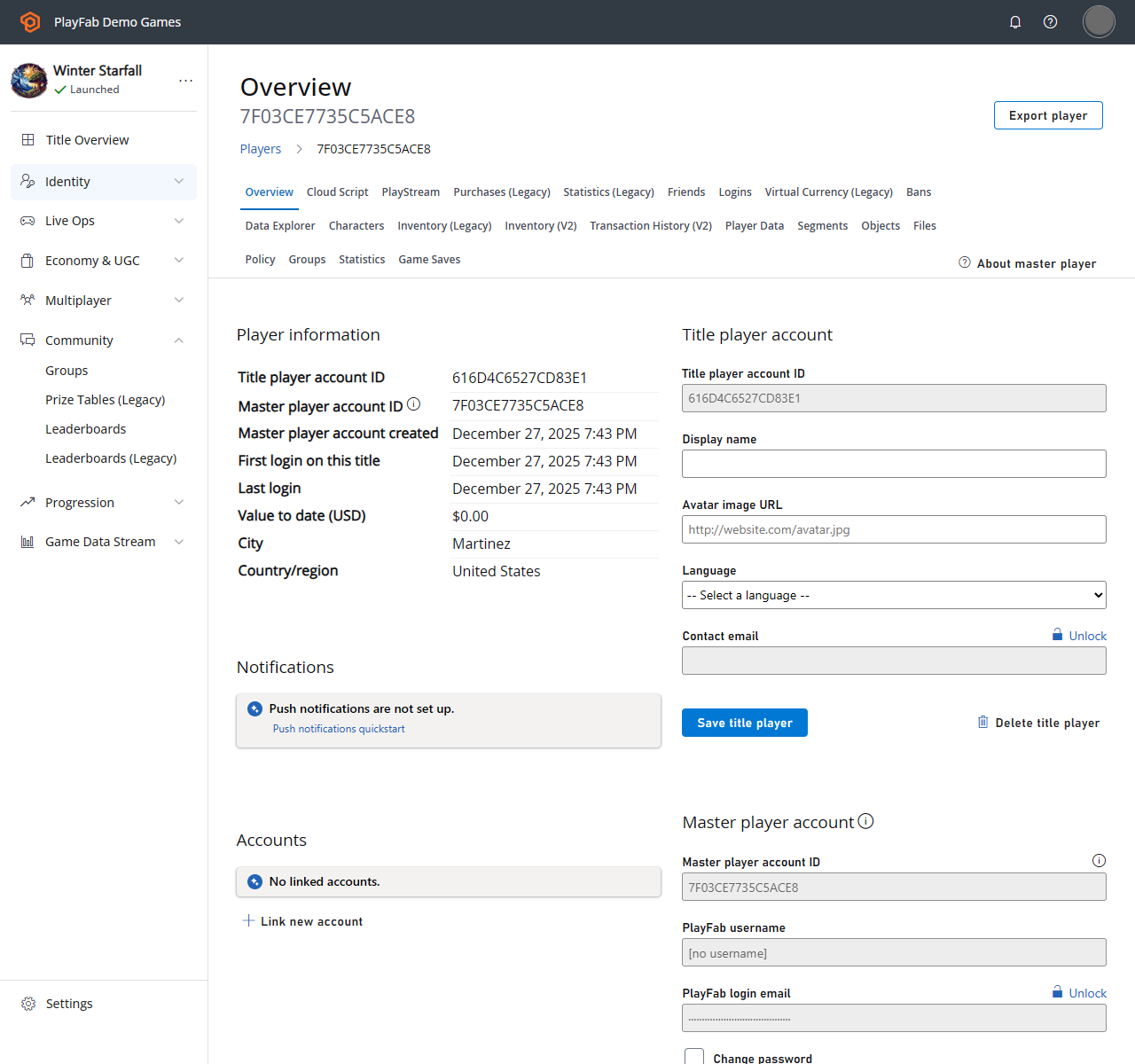
Task: Click the push notifications info icon
Action: coord(254,708)
